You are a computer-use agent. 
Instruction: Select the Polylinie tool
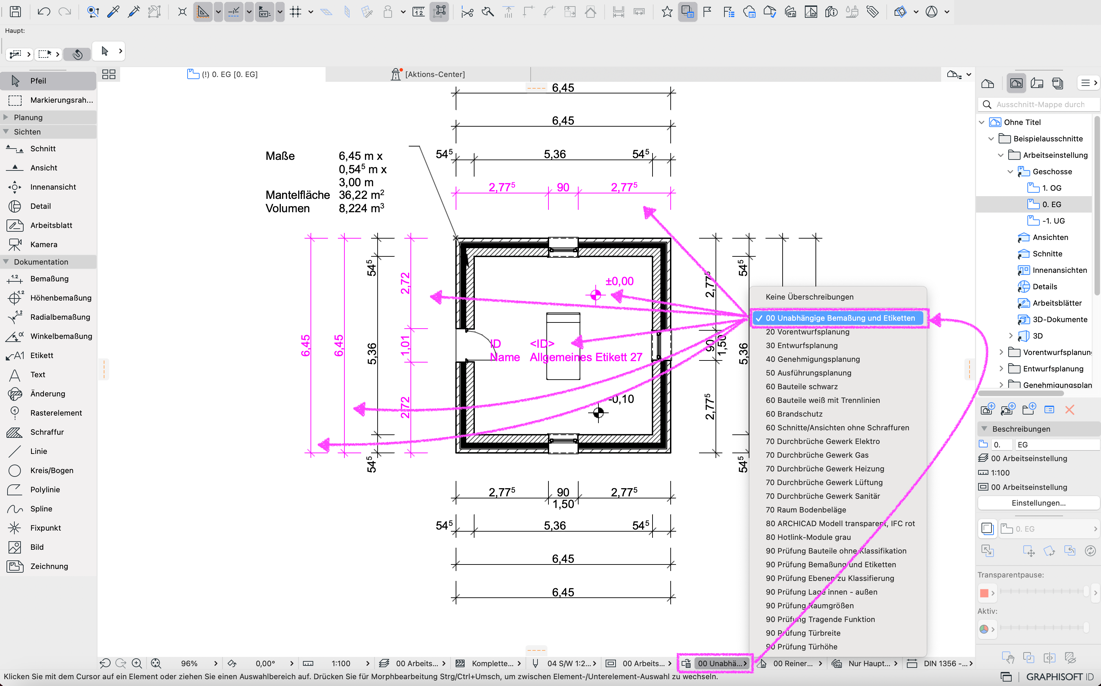click(48, 489)
